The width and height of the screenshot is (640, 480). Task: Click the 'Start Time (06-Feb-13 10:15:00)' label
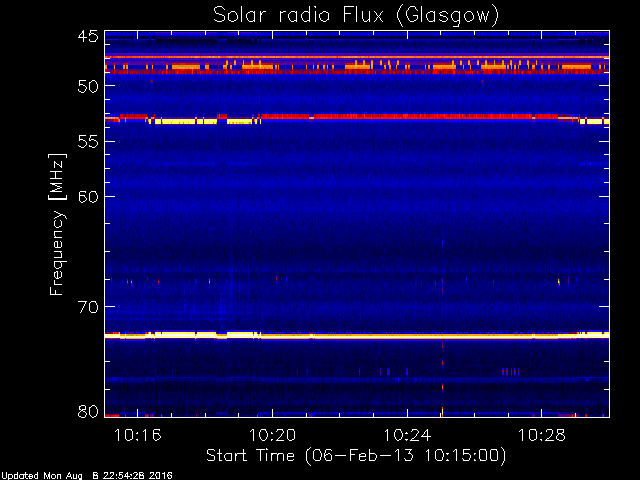[x=356, y=456]
